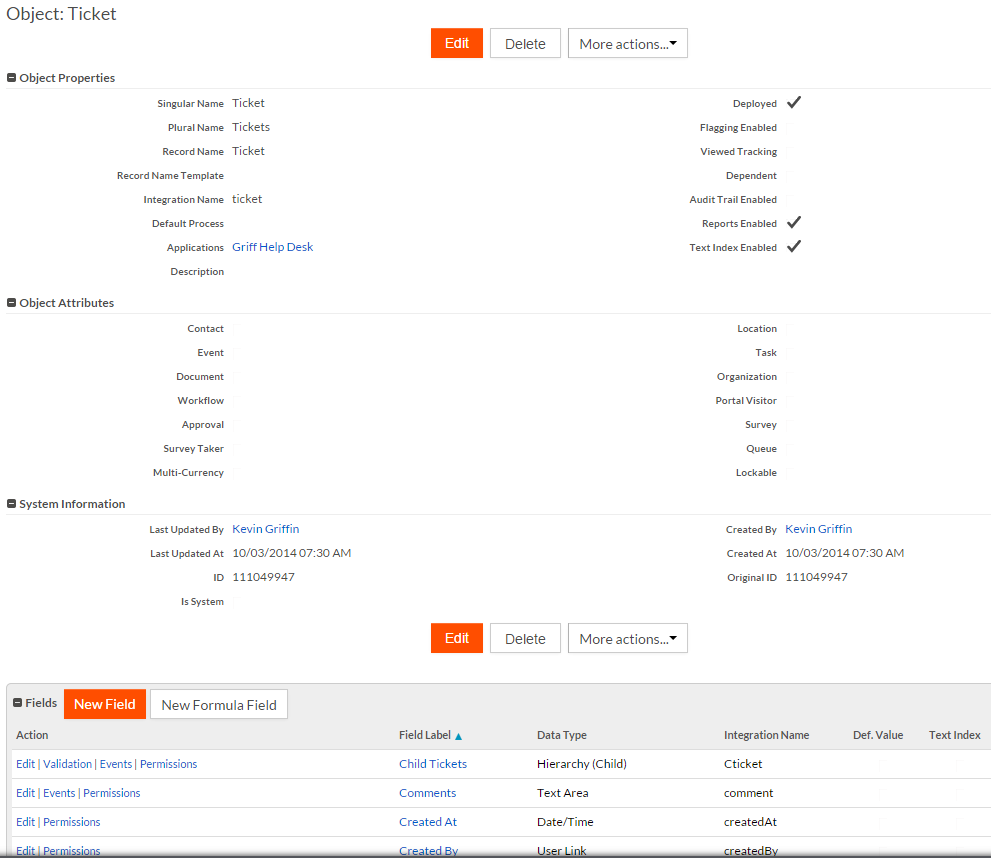The image size is (991, 858).
Task: Click the Text Index Enabled checkmark
Action: [794, 247]
